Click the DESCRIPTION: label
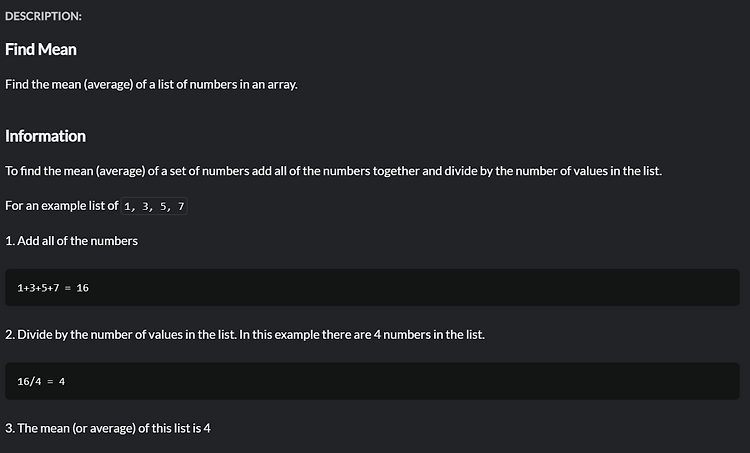The image size is (750, 453). point(43,16)
